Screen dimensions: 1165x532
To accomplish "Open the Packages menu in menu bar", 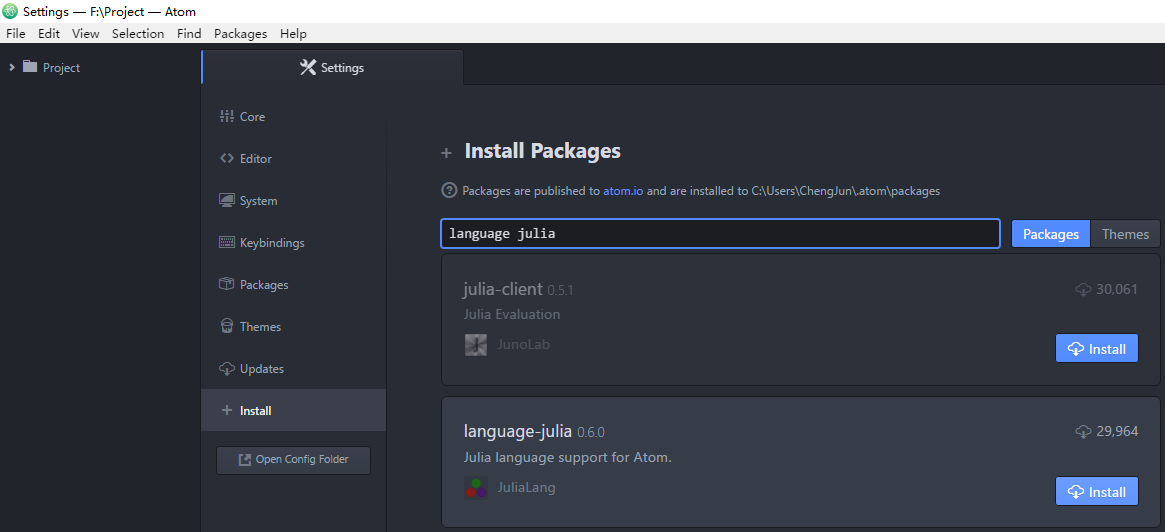I will [x=241, y=33].
